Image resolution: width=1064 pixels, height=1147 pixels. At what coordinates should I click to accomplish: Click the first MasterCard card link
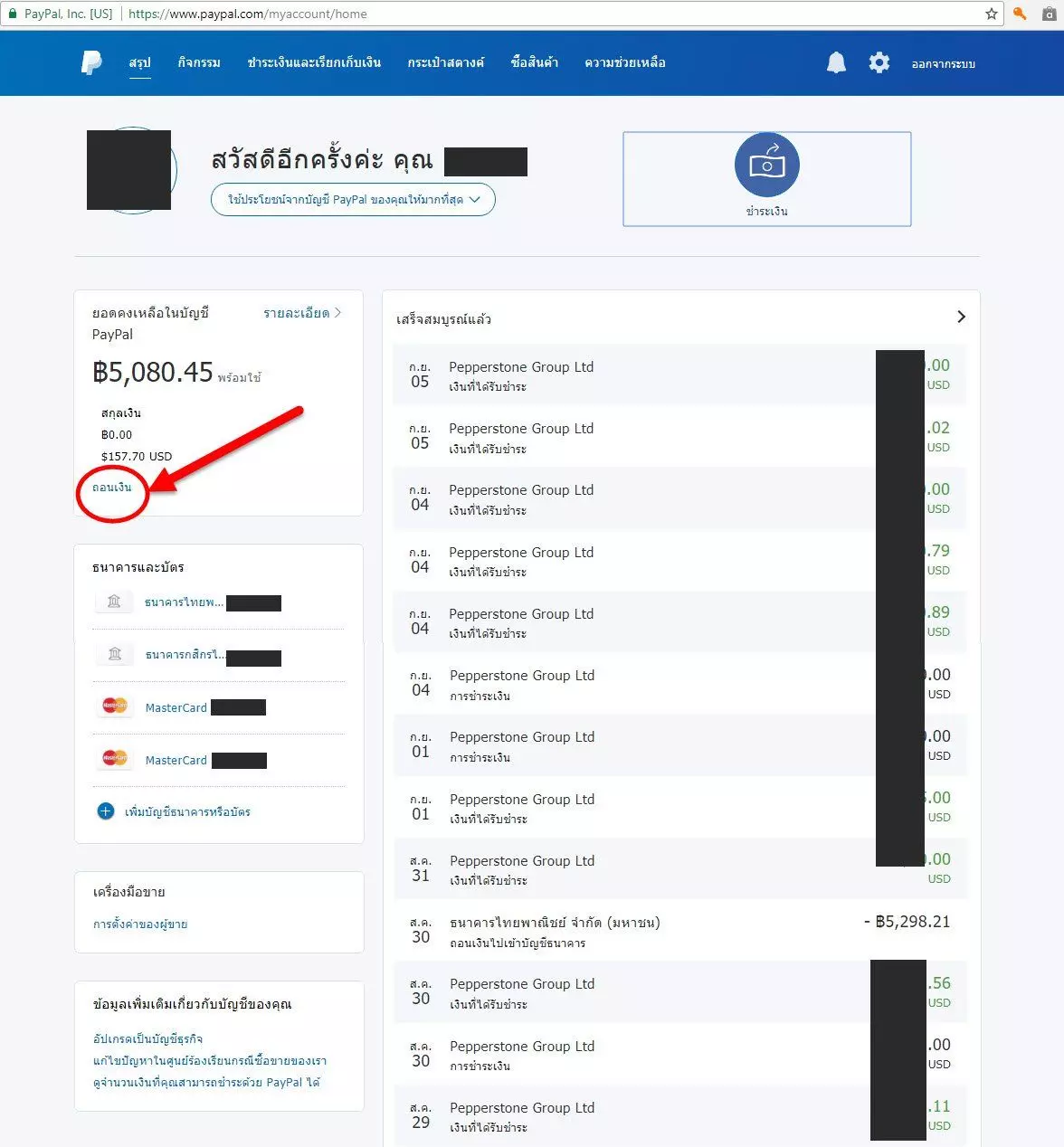[176, 707]
